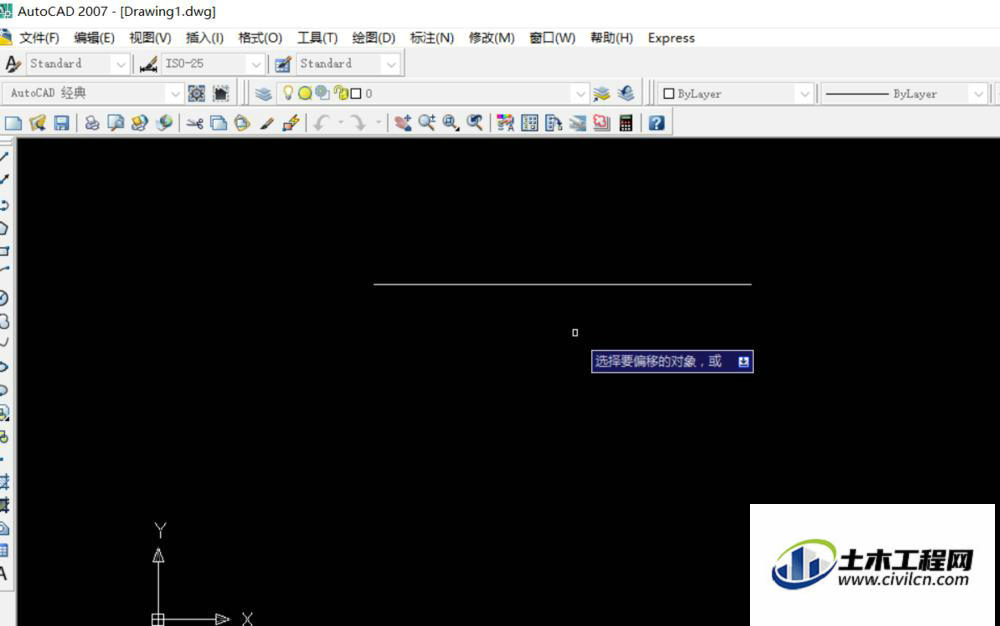
Task: Activate the Pan realtime hand tool
Action: click(x=402, y=122)
